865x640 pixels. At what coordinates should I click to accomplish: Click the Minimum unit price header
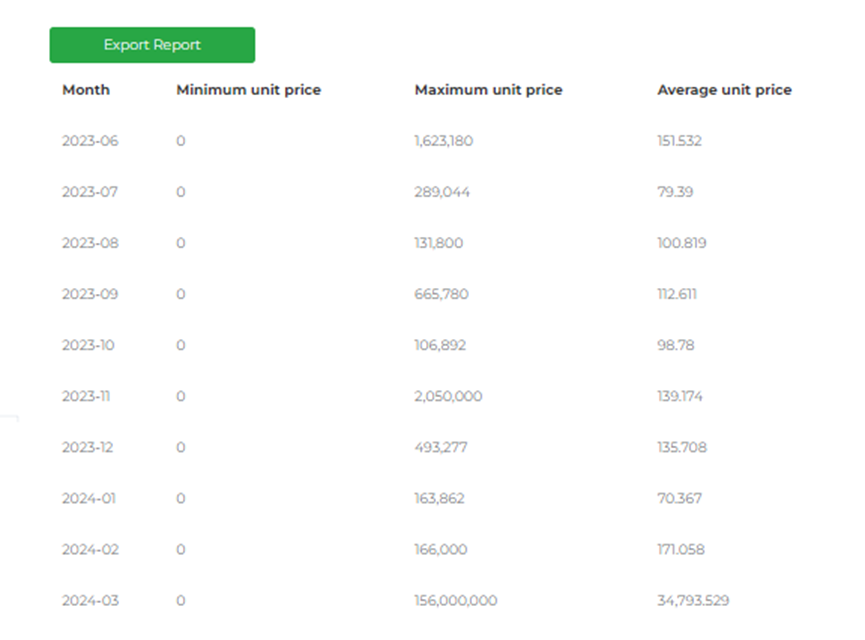tap(248, 90)
